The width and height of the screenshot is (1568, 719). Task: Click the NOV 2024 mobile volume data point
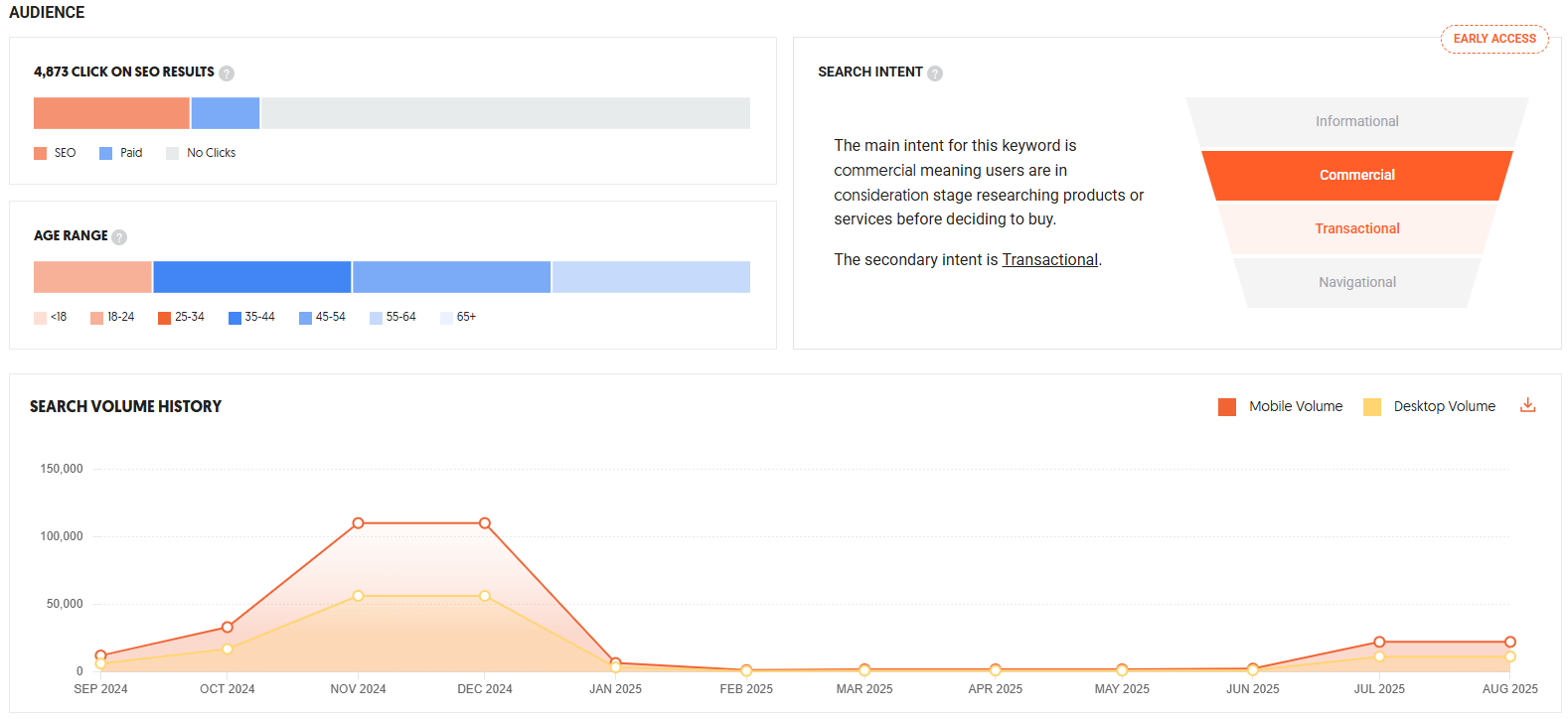point(358,523)
